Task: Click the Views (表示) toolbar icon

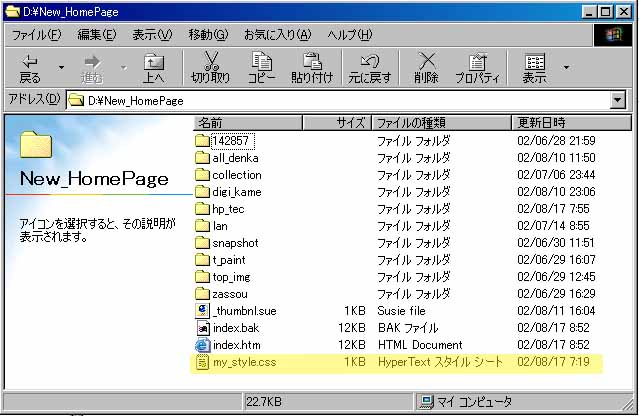Action: [534, 61]
